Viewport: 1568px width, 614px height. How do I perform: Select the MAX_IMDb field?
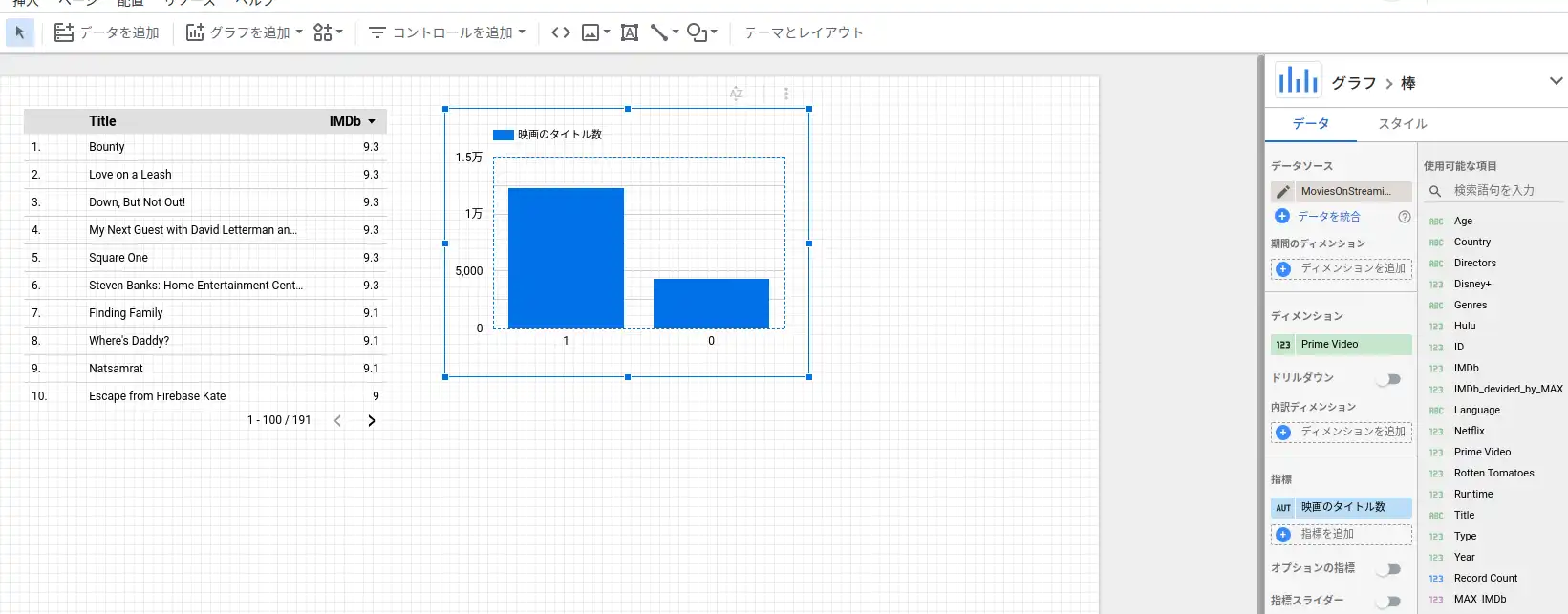[x=1480, y=600]
